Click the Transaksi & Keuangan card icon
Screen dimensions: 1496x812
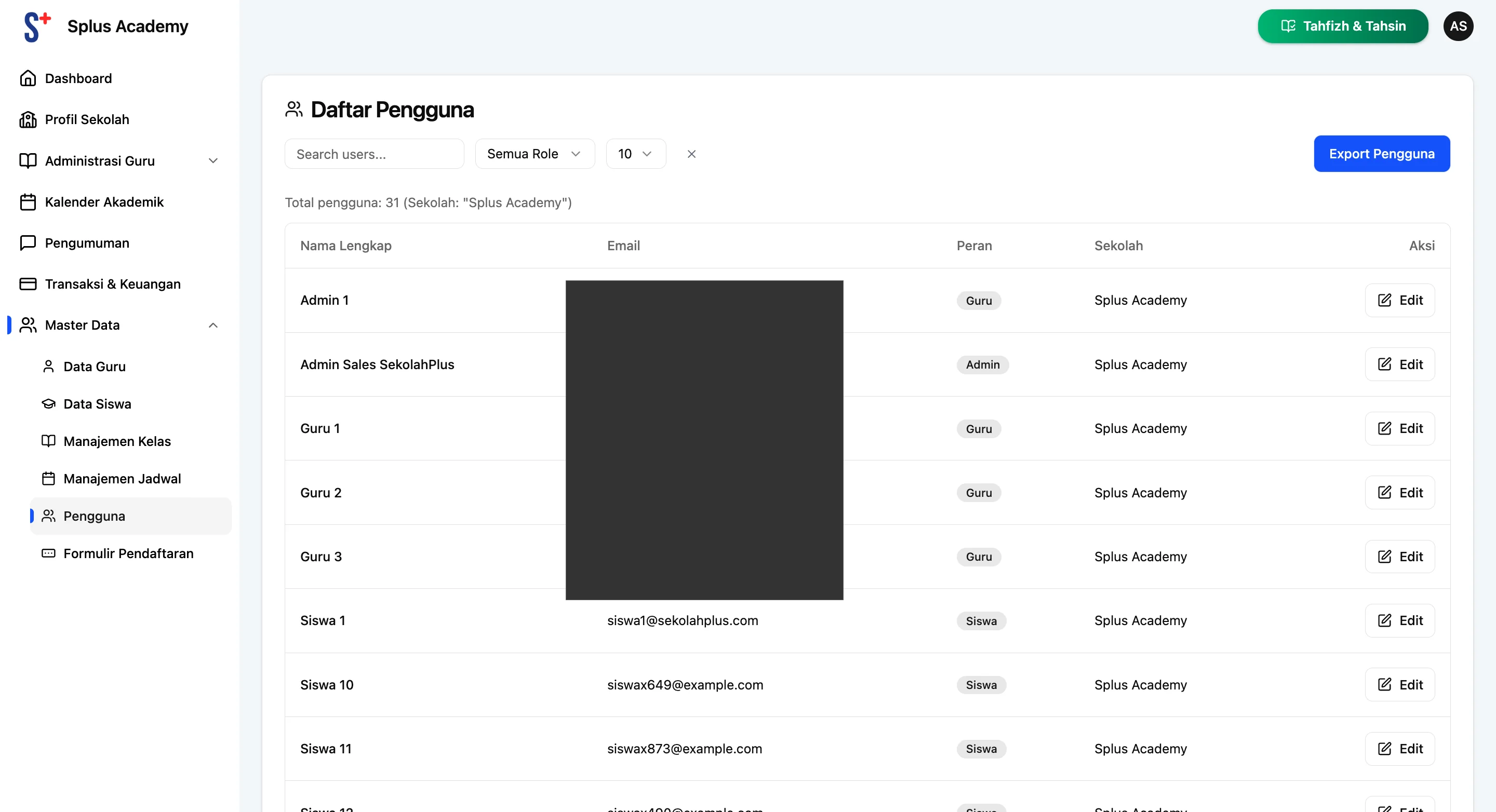click(28, 284)
